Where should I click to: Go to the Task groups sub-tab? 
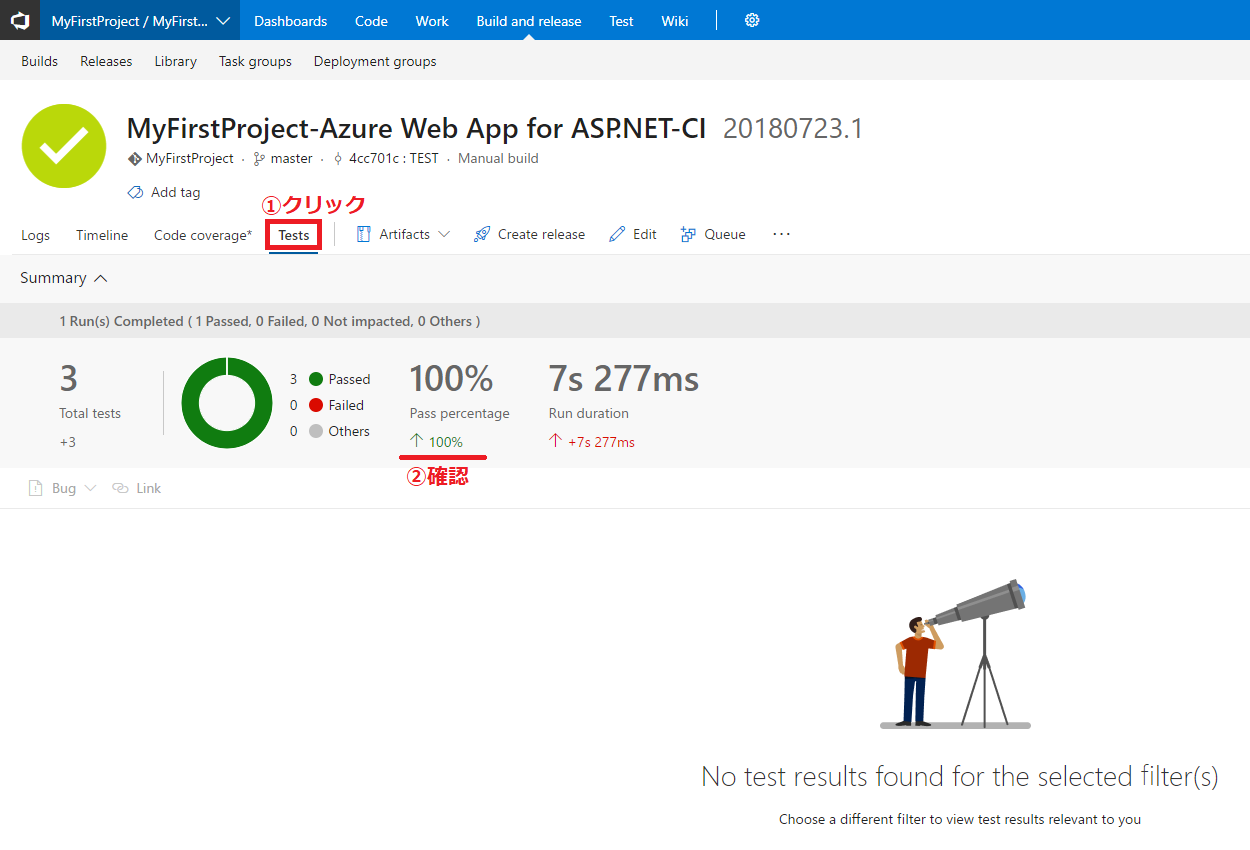[256, 61]
